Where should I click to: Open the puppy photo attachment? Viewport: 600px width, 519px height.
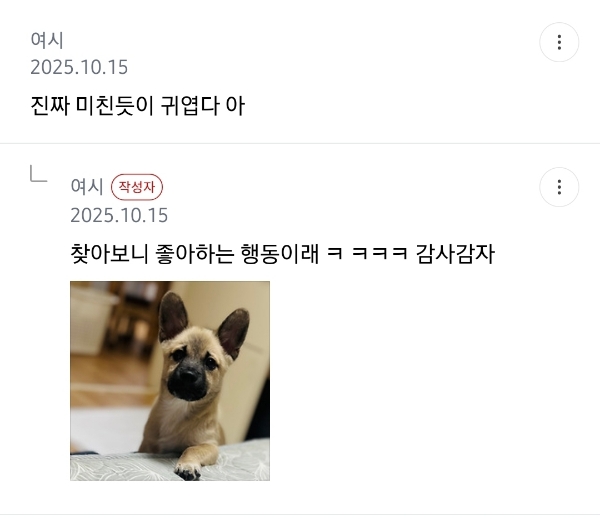point(170,381)
